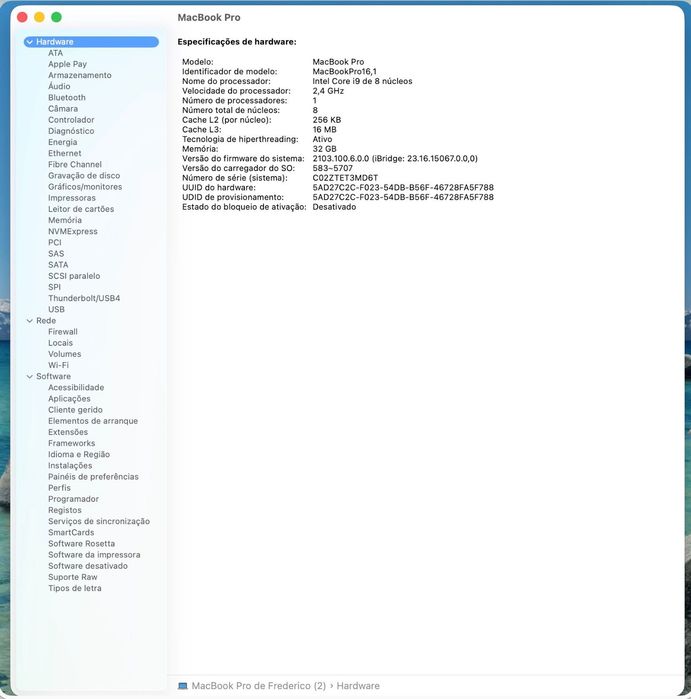Click the serial number C02ZTET3MD6T
Screen dimensions: 691x699
click(x=345, y=178)
